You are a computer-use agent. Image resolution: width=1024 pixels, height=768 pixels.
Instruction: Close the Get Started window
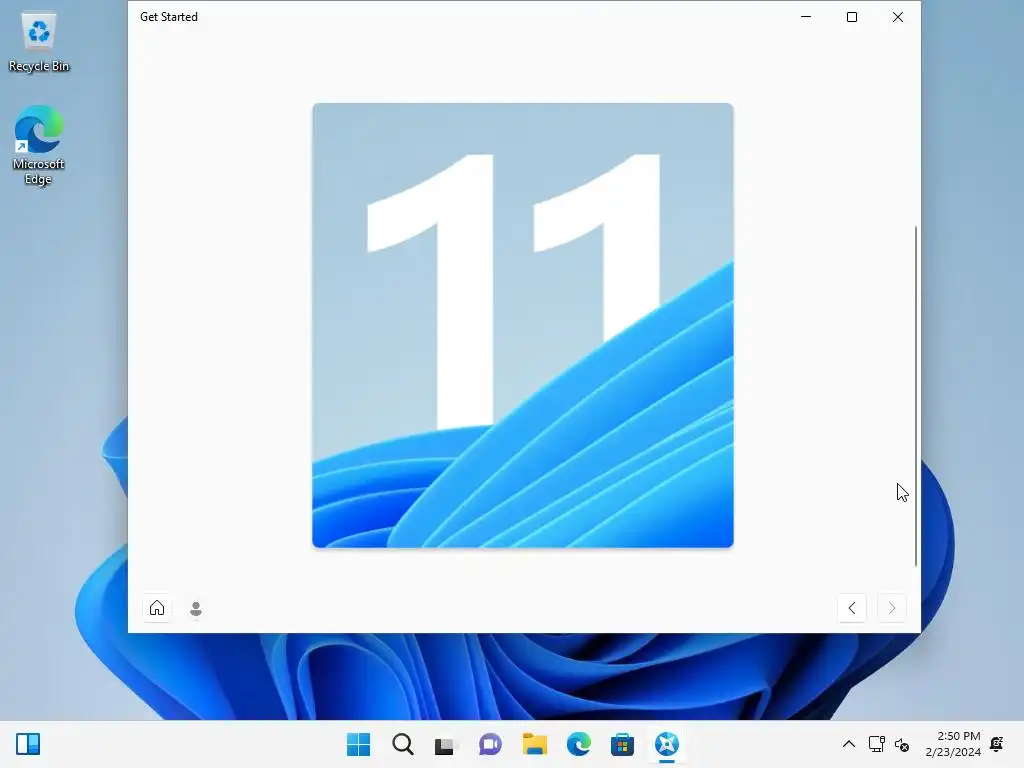(x=898, y=17)
